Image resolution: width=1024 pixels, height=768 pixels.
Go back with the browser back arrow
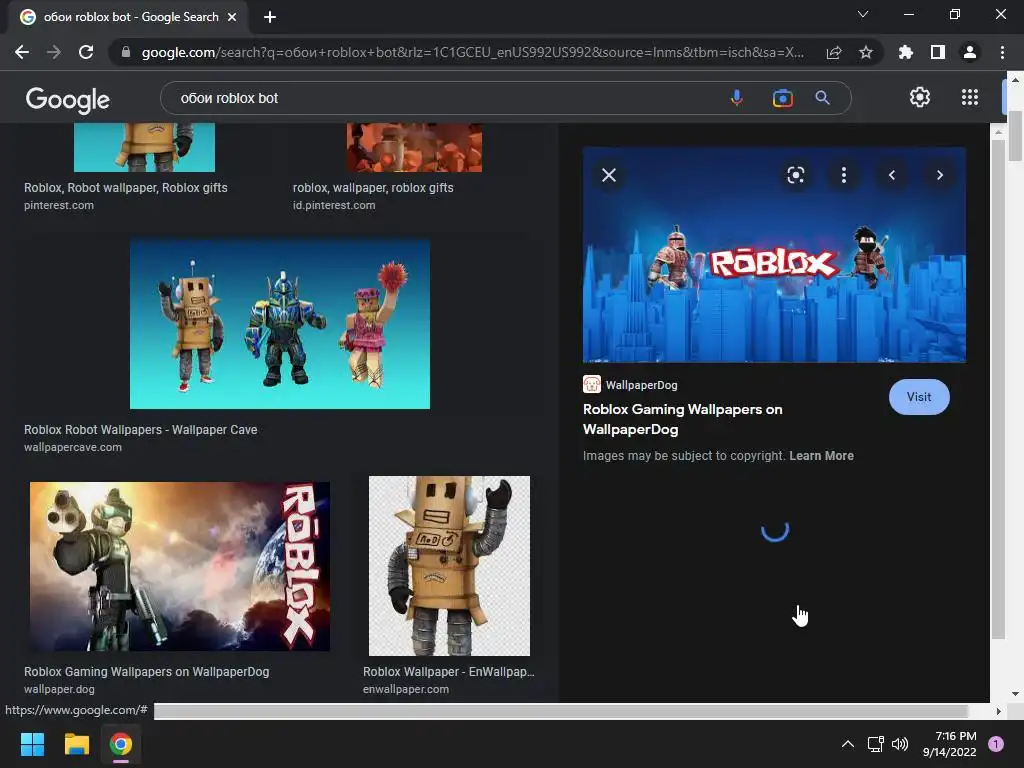22,52
